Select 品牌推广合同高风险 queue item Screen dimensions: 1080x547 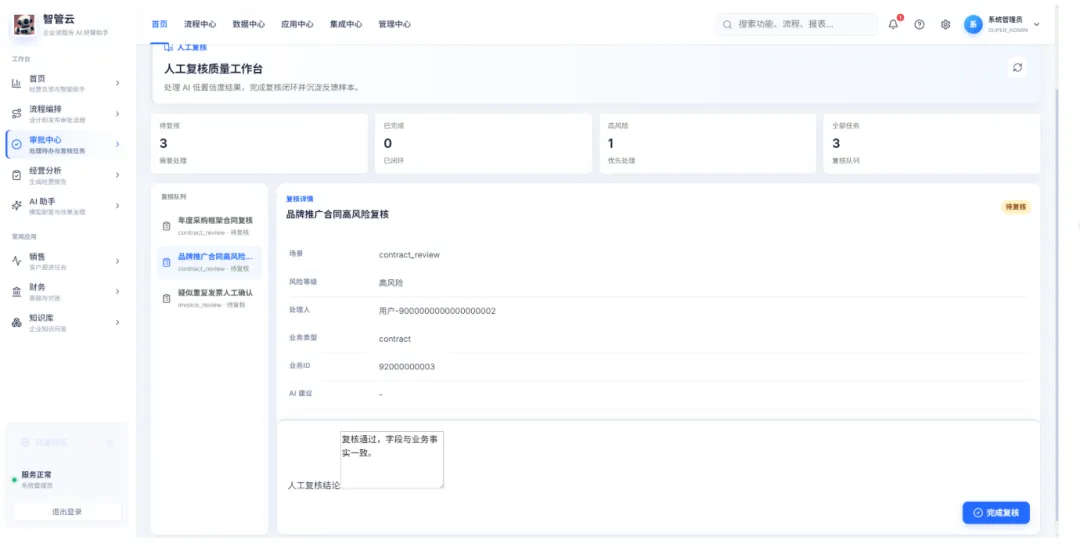(x=209, y=262)
